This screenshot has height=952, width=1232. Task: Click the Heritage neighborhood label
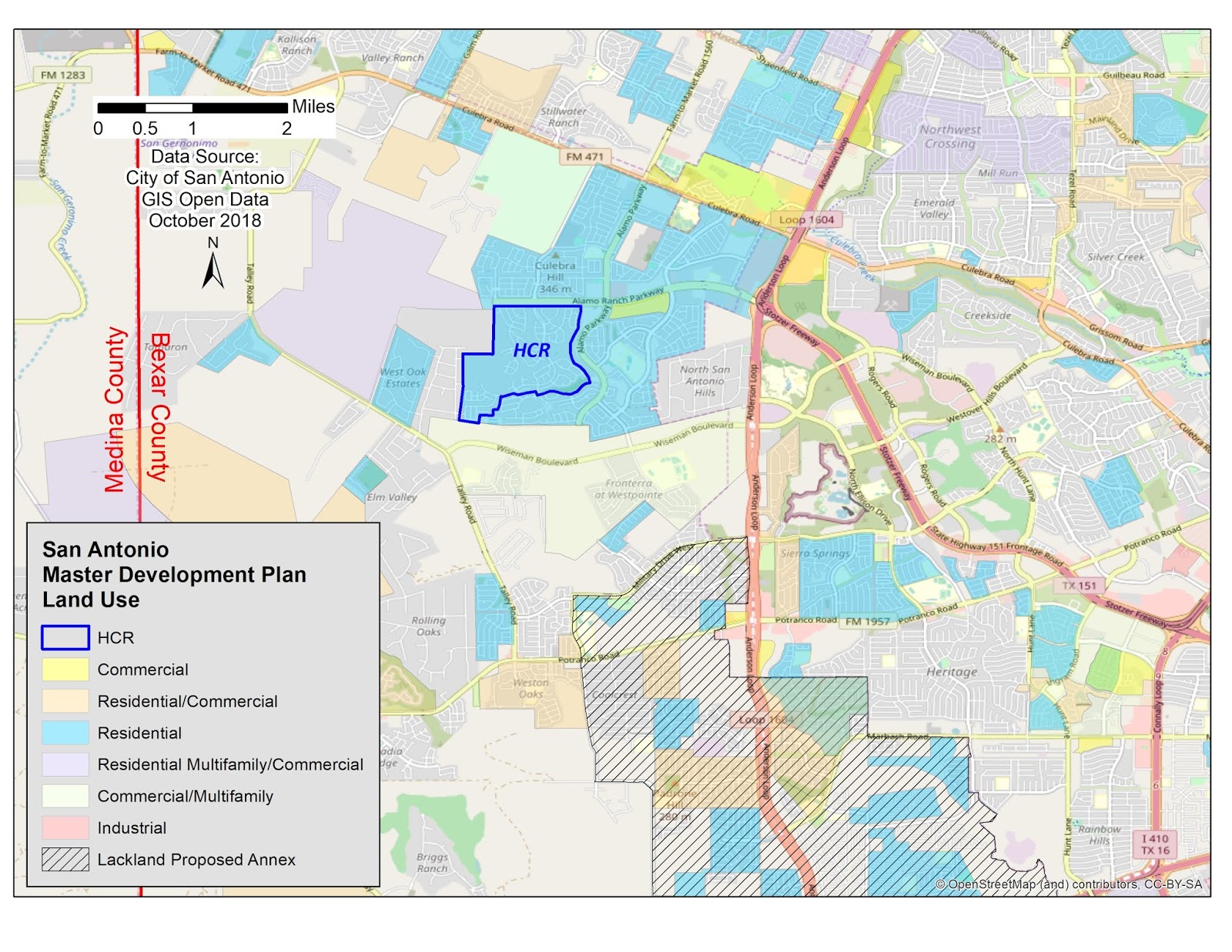(x=952, y=672)
